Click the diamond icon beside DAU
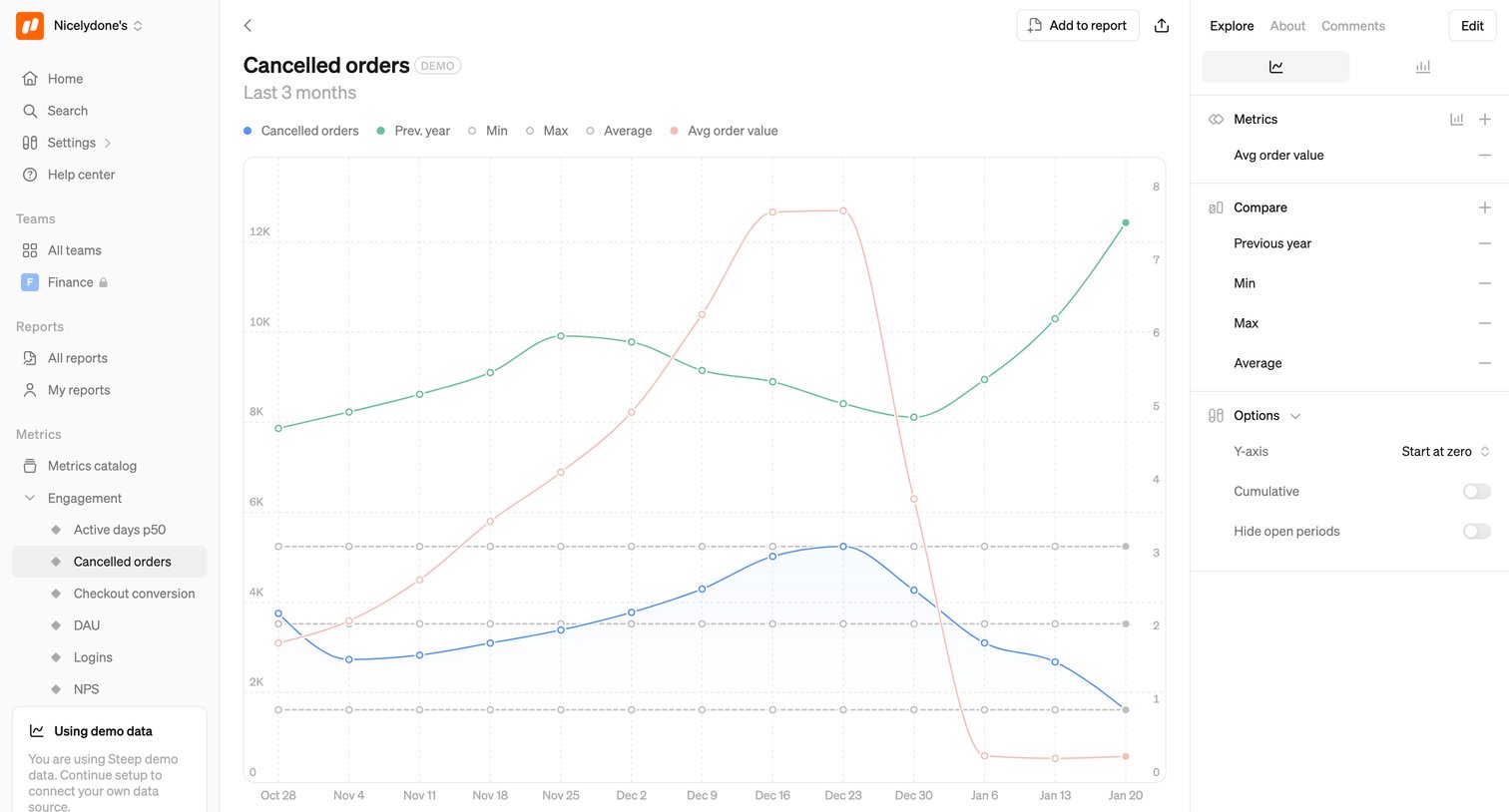This screenshot has width=1509, height=812. click(x=56, y=625)
